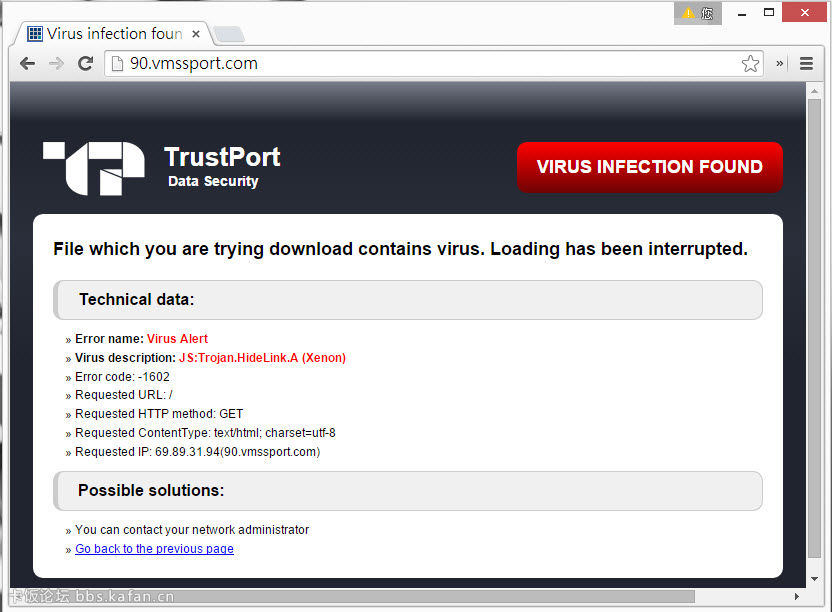Click the horizontal scrollbar thumb
Viewport: 832px width, 612px height.
352,597
